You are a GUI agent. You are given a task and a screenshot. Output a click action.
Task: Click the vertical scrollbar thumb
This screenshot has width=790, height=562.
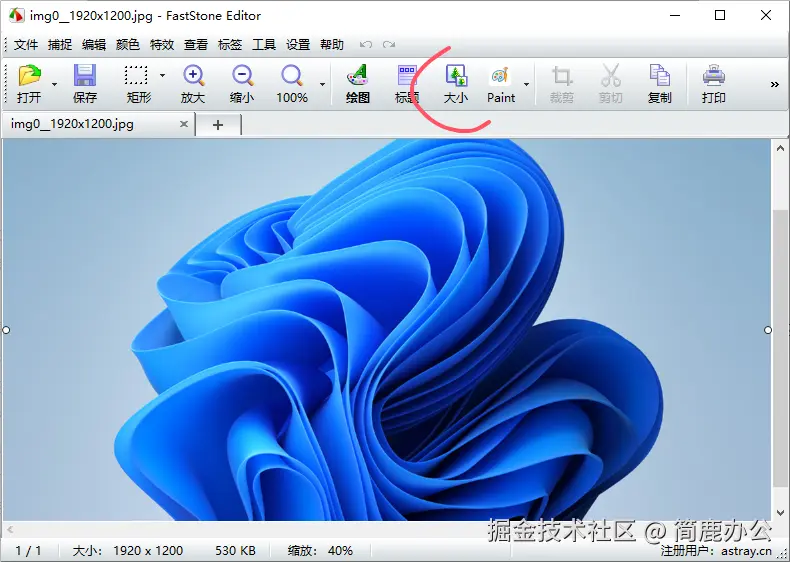[x=780, y=348]
